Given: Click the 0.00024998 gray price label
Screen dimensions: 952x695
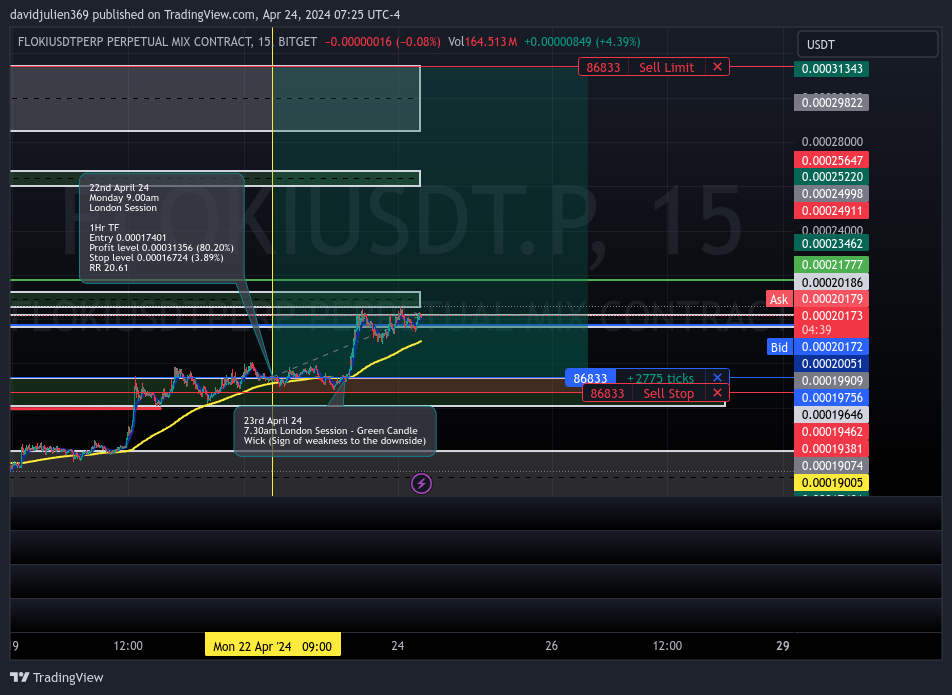Looking at the screenshot, I should pos(831,194).
